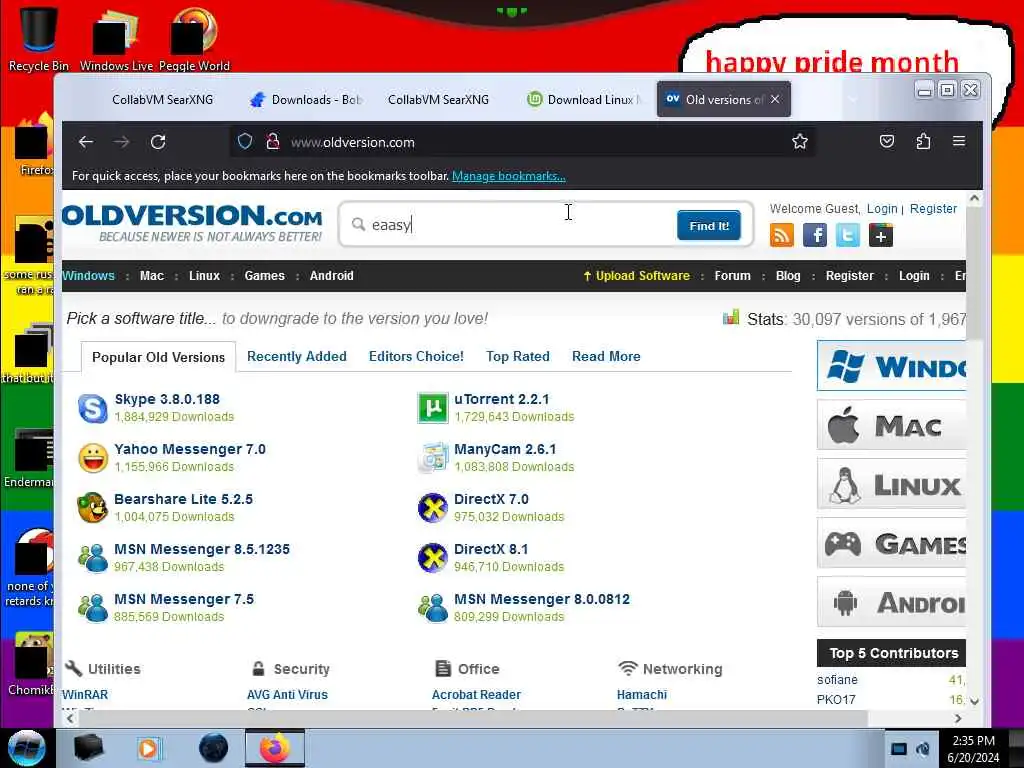Switch to the Download Linux tab

click(x=584, y=99)
